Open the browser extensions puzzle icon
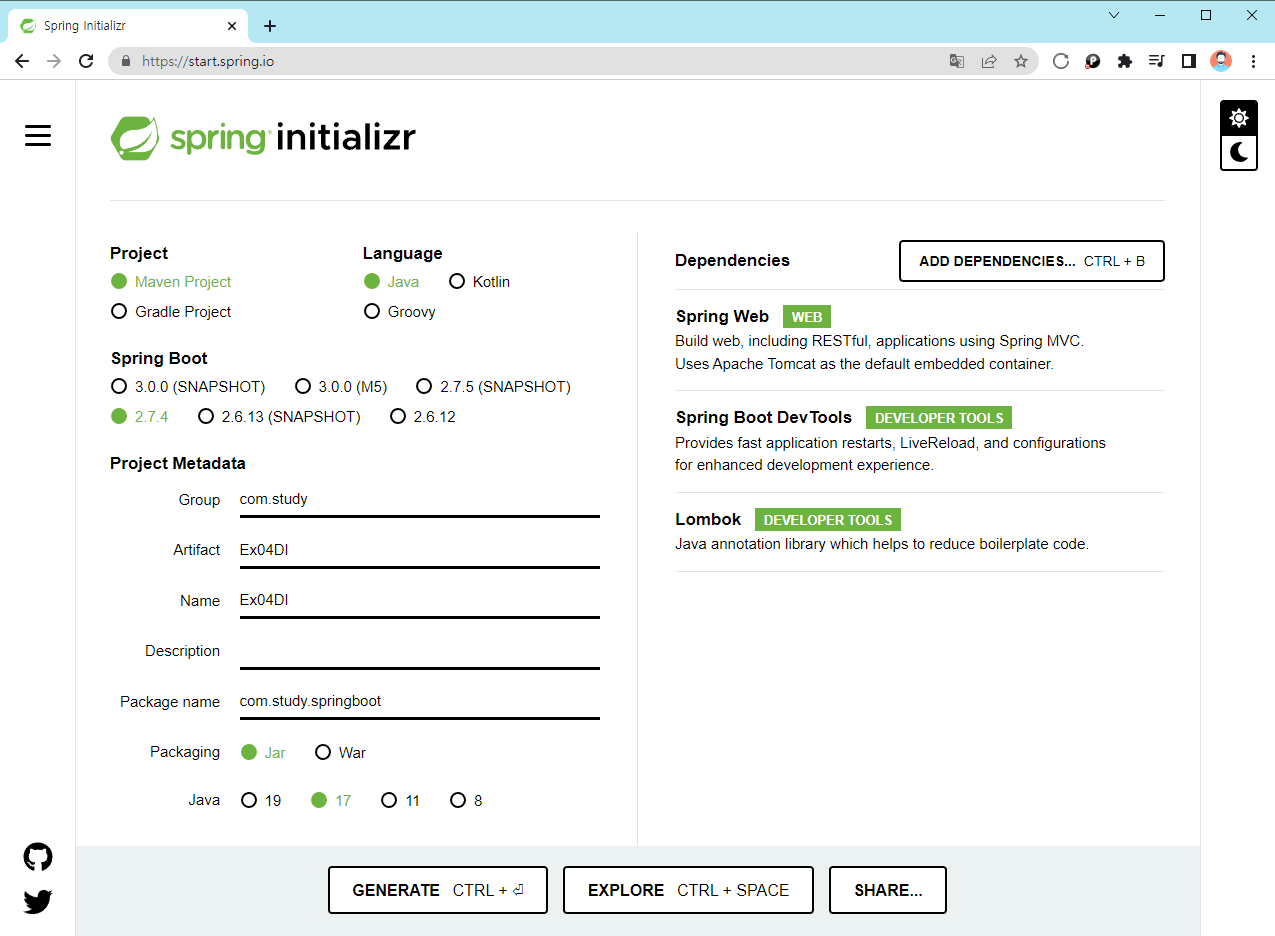Screen dimensions: 1275x936 [1125, 61]
